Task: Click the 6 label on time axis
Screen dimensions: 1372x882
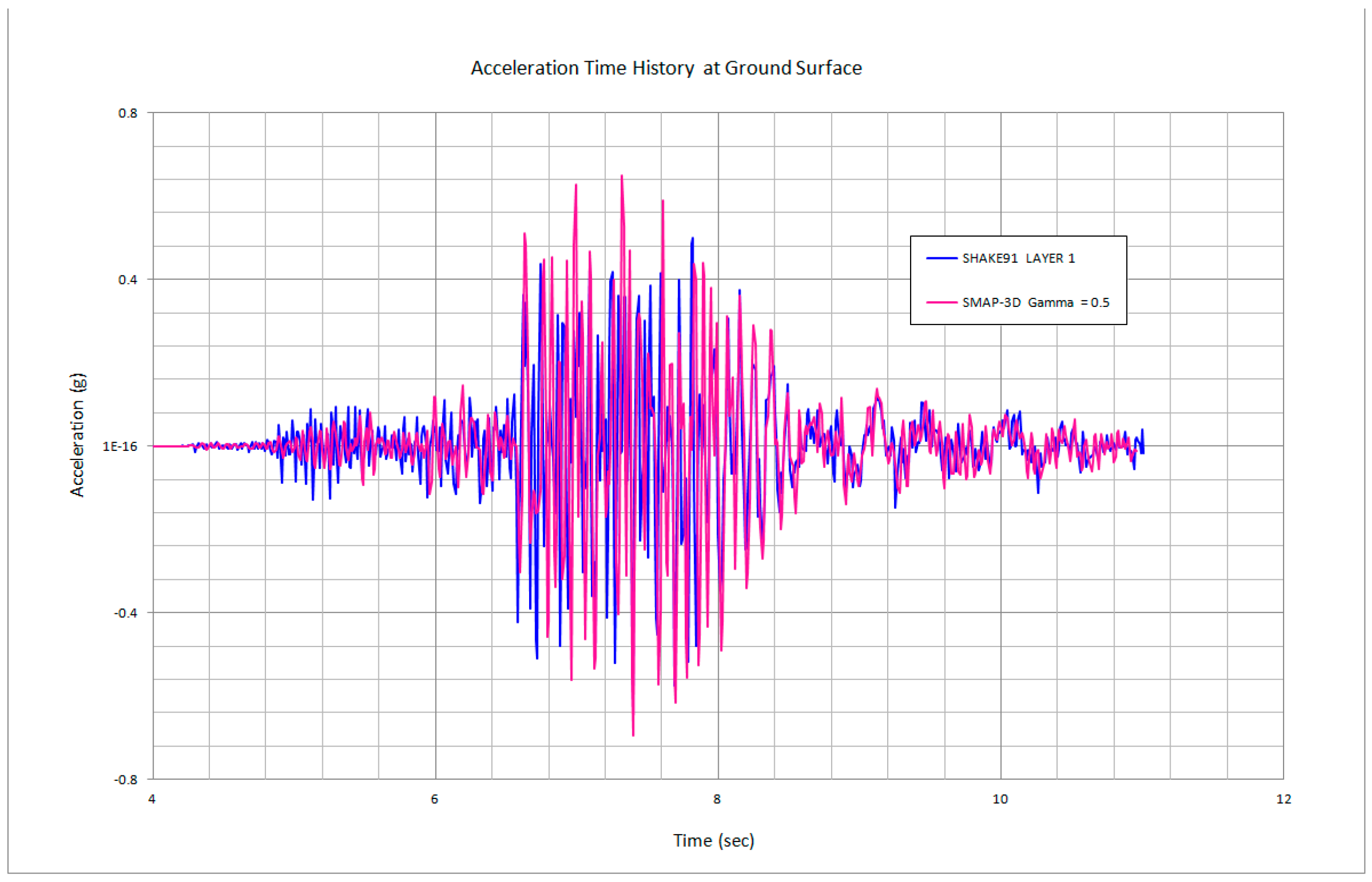Action: (435, 799)
